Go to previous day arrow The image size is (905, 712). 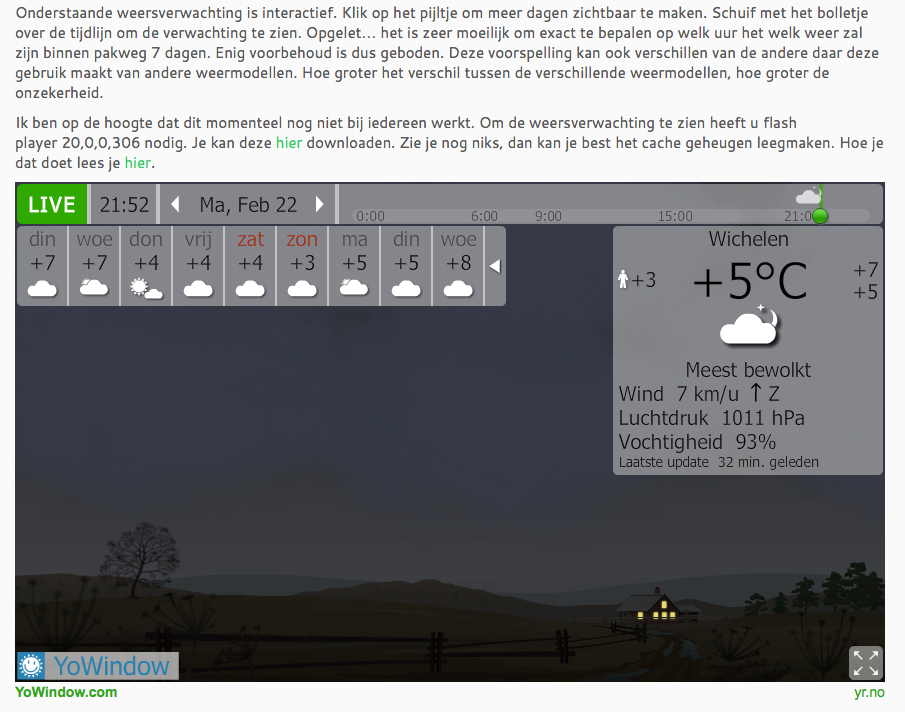175,205
